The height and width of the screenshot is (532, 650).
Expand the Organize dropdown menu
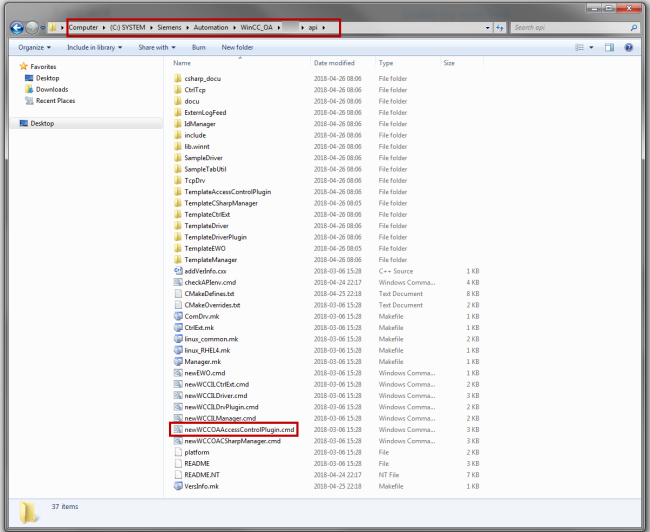(34, 47)
